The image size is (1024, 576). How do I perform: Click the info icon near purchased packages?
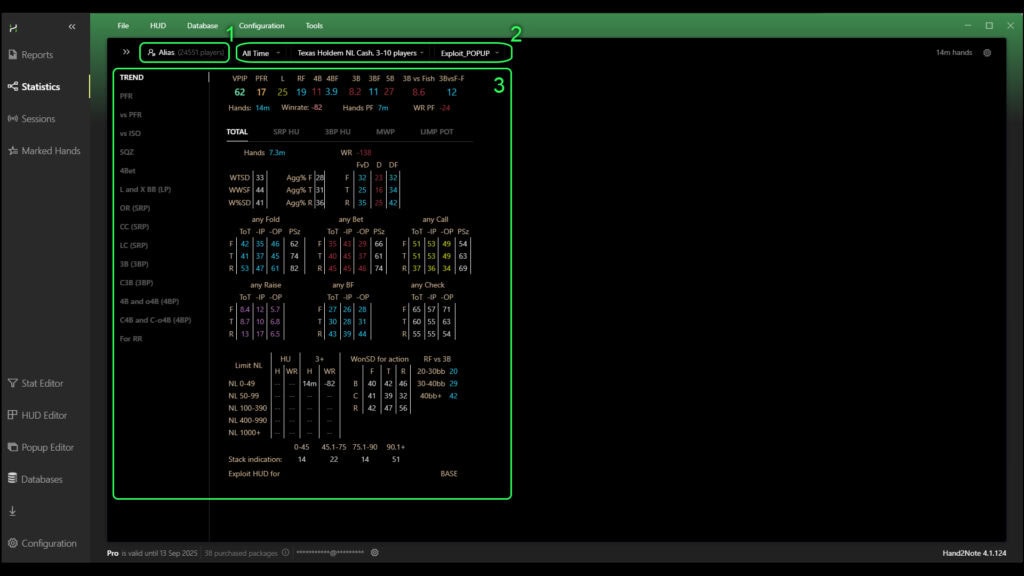[285, 552]
